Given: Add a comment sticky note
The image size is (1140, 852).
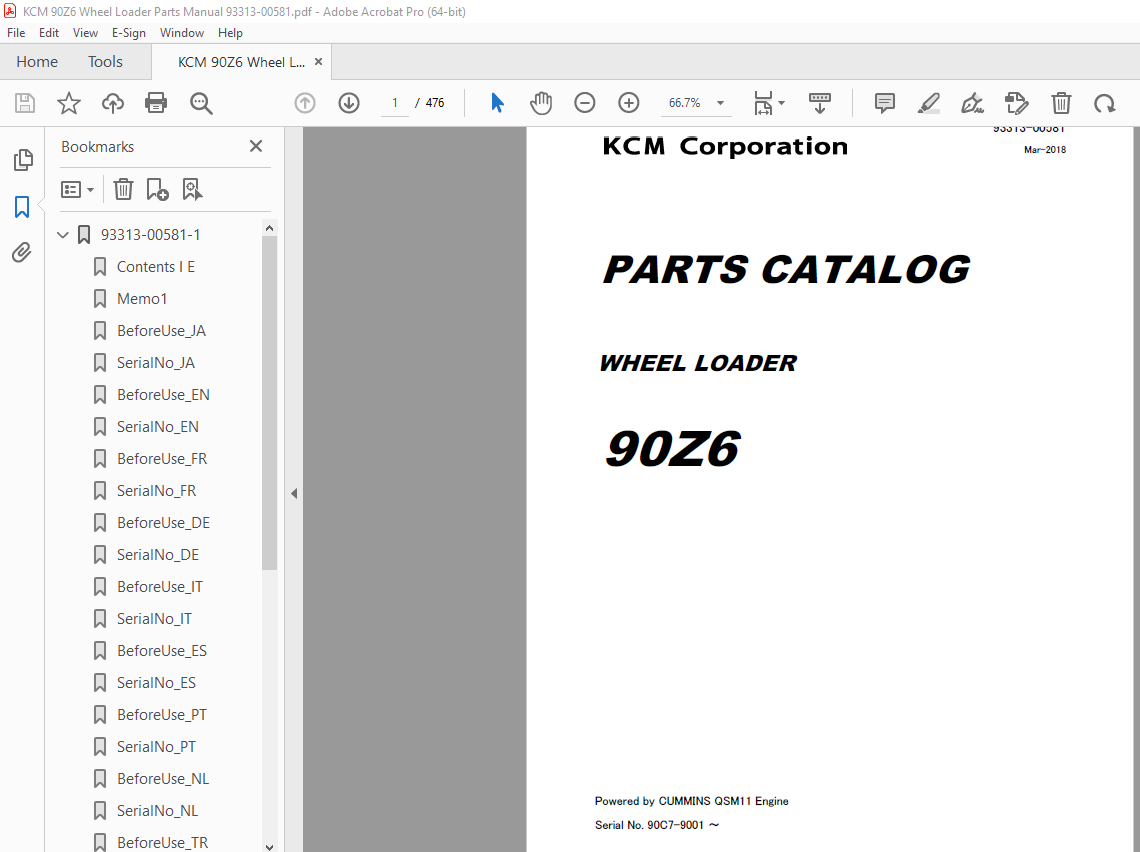Looking at the screenshot, I should pyautogui.click(x=885, y=103).
